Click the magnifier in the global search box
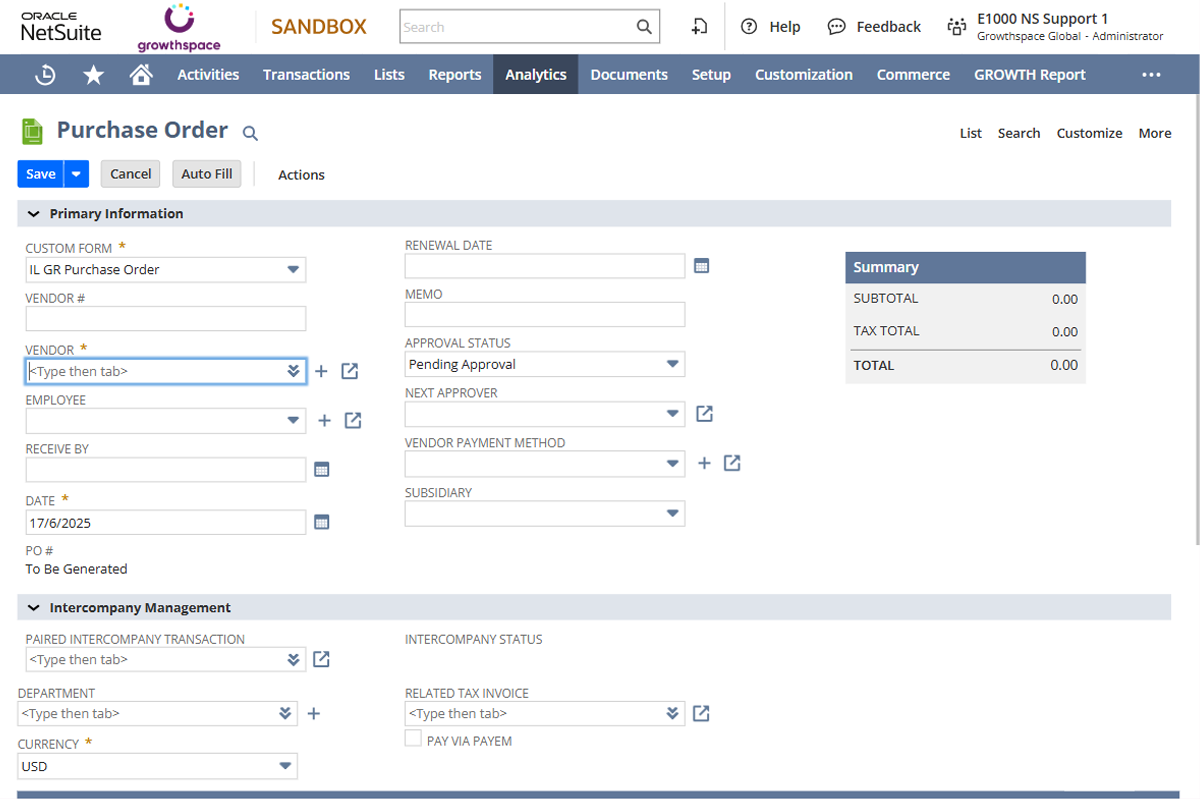The height and width of the screenshot is (799, 1200). tap(644, 27)
